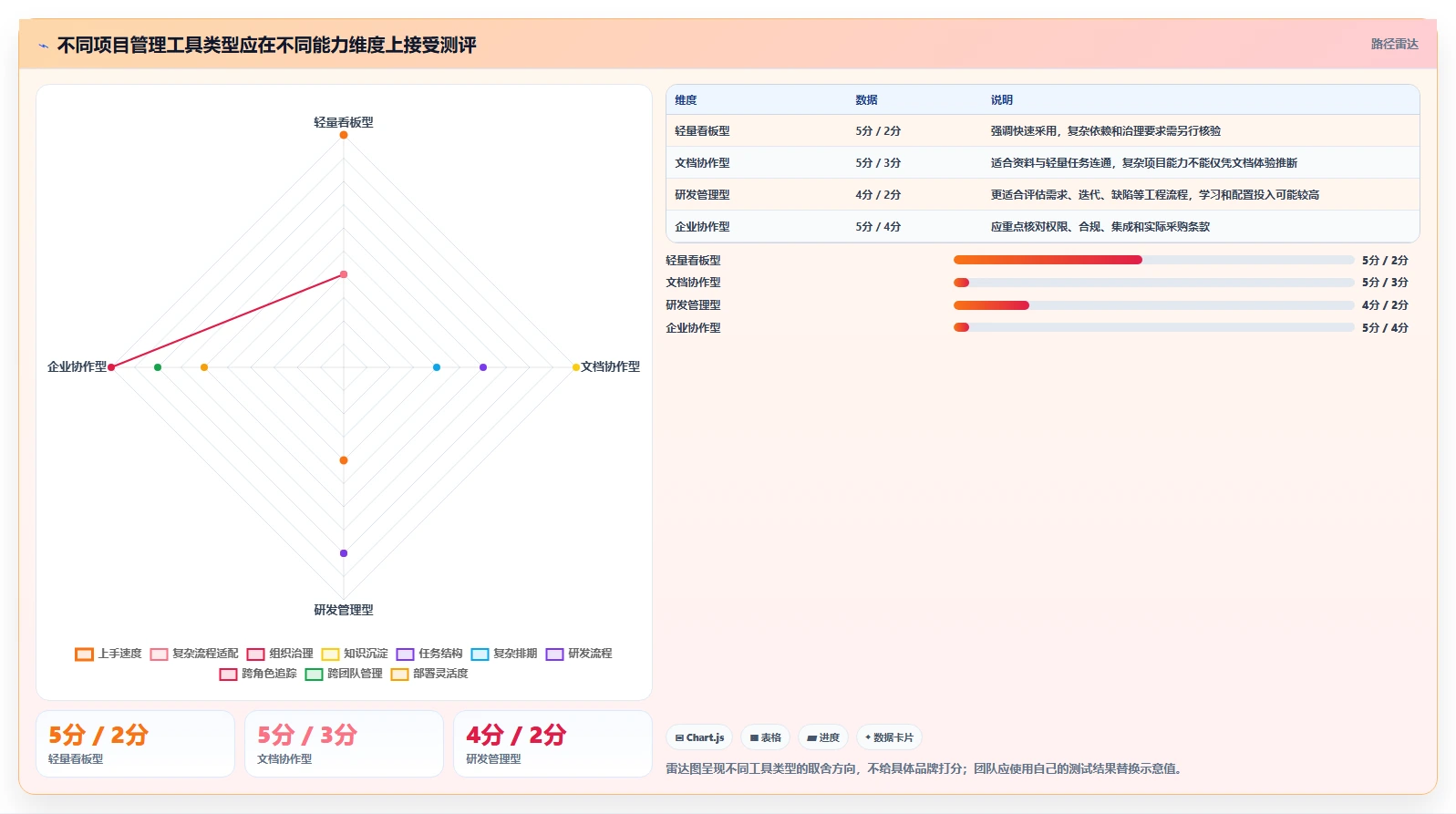Click the footnote text starting 雷达图呈现
Viewport: 1456px width, 814px height.
(926, 768)
